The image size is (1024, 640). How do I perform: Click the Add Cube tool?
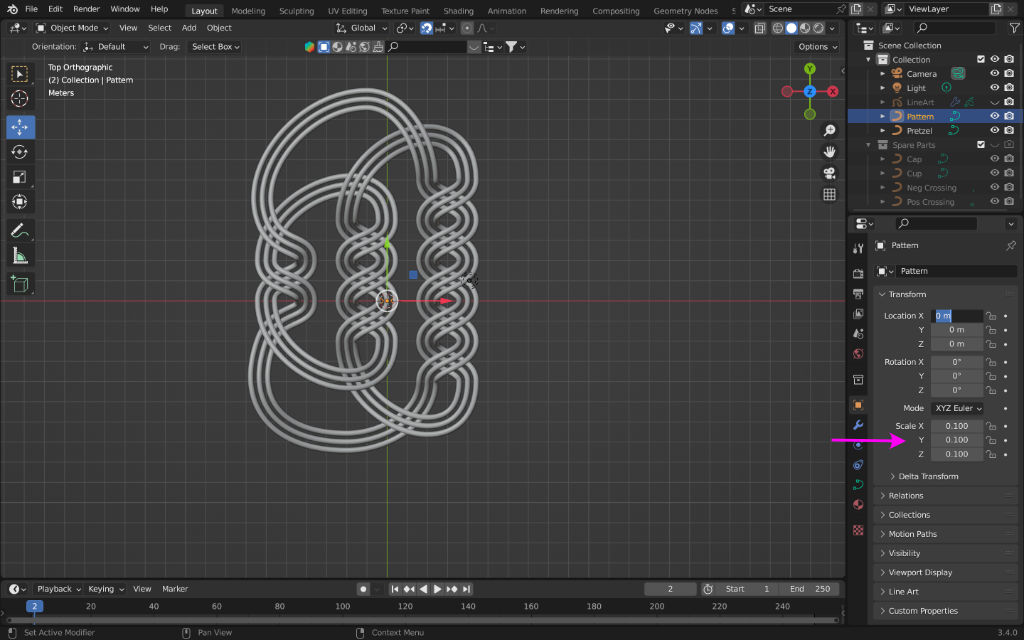(19, 285)
